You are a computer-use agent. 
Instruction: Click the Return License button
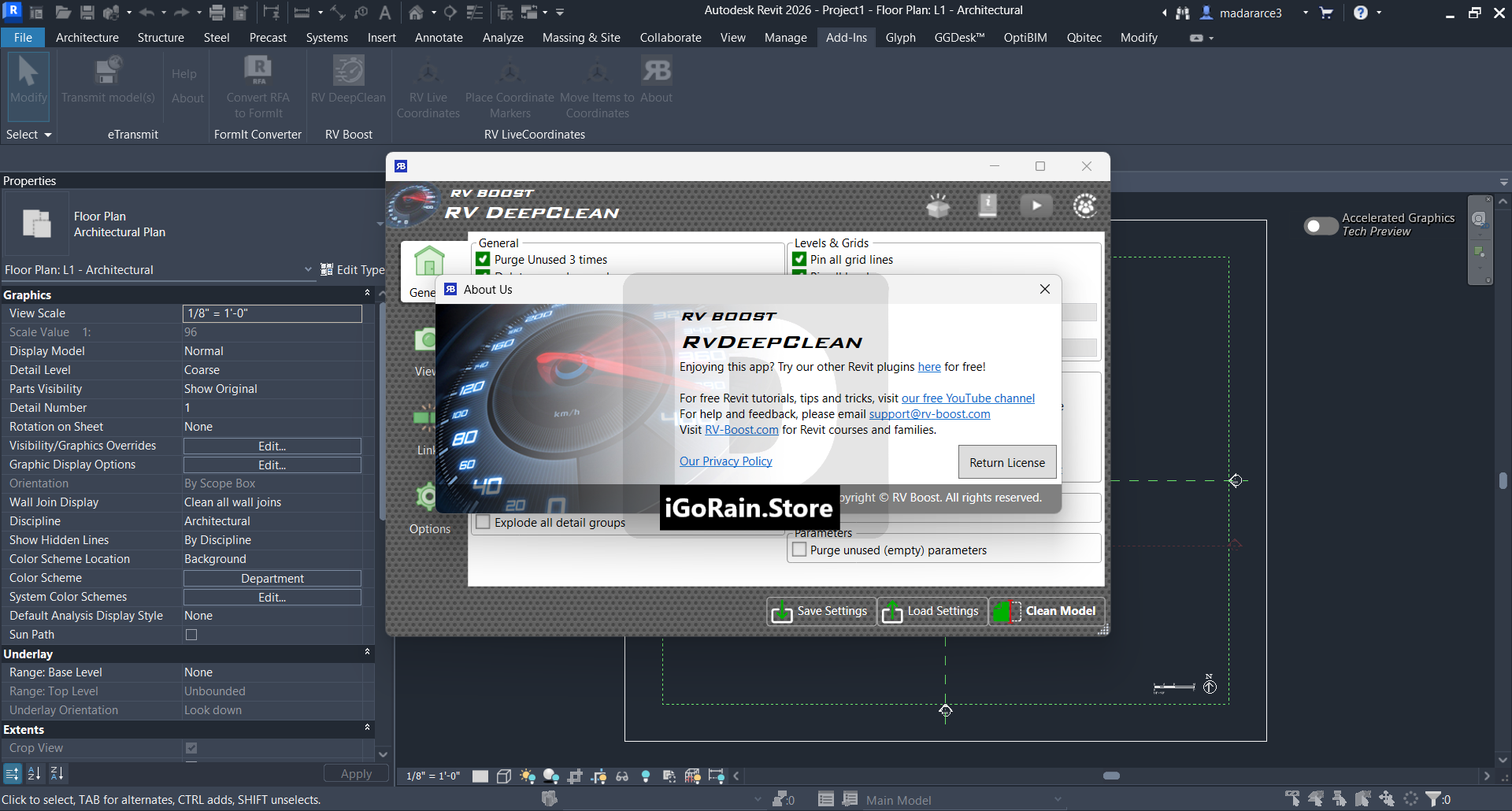point(1007,462)
